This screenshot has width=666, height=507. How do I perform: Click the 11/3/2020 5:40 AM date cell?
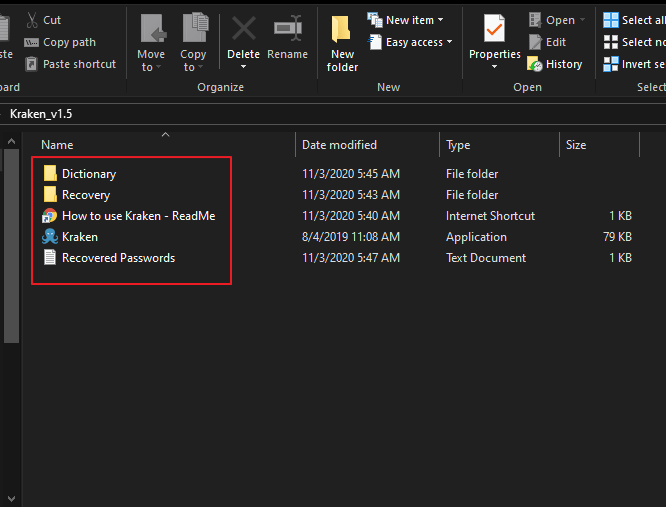(x=351, y=216)
